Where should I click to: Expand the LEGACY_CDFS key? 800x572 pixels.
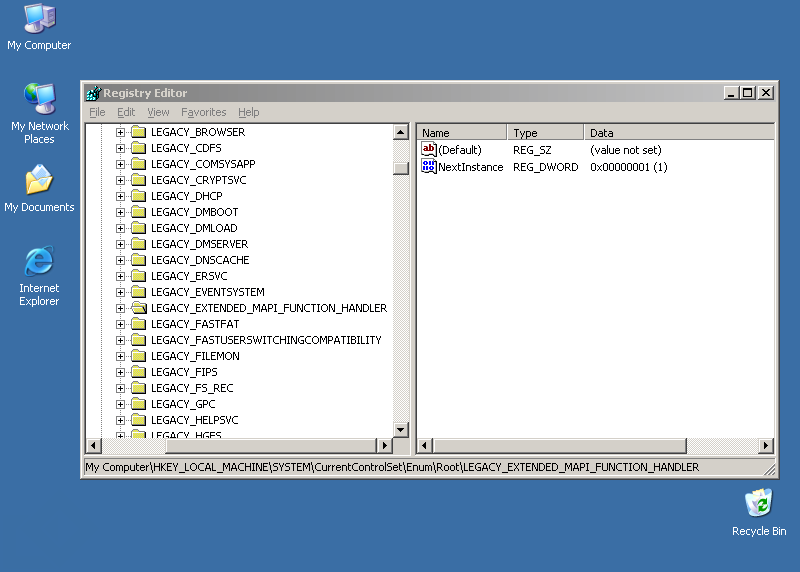point(120,148)
